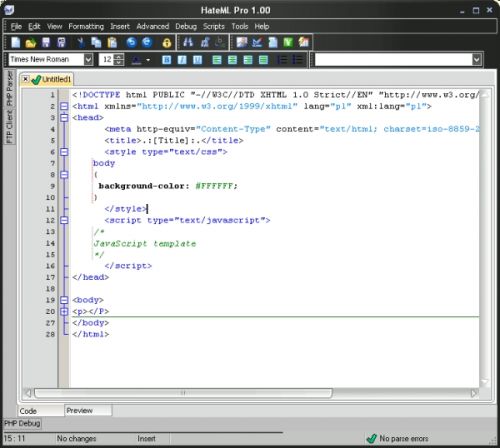Open the Help menu
The width and height of the screenshot is (500, 448).
coord(262,26)
